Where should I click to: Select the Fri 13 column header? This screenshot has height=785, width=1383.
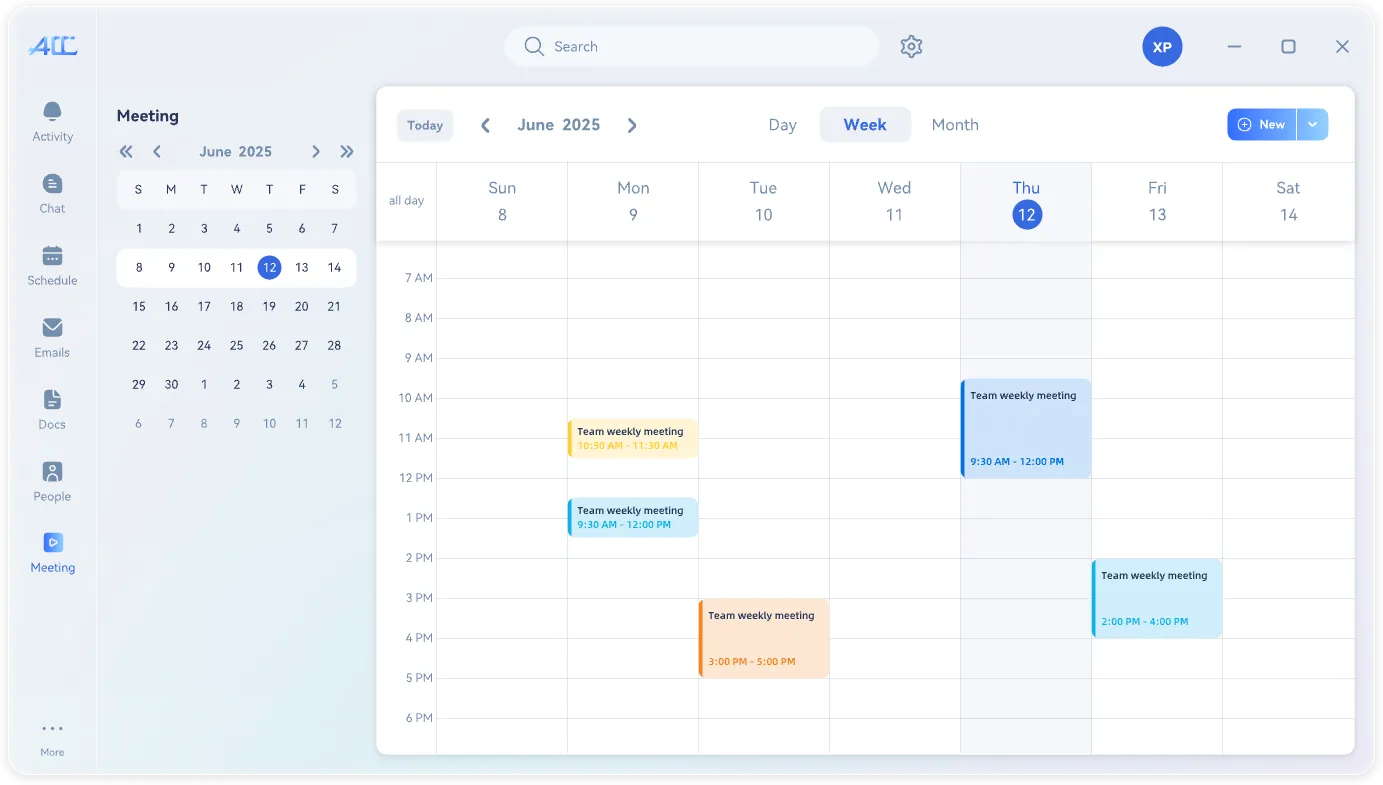point(1157,202)
